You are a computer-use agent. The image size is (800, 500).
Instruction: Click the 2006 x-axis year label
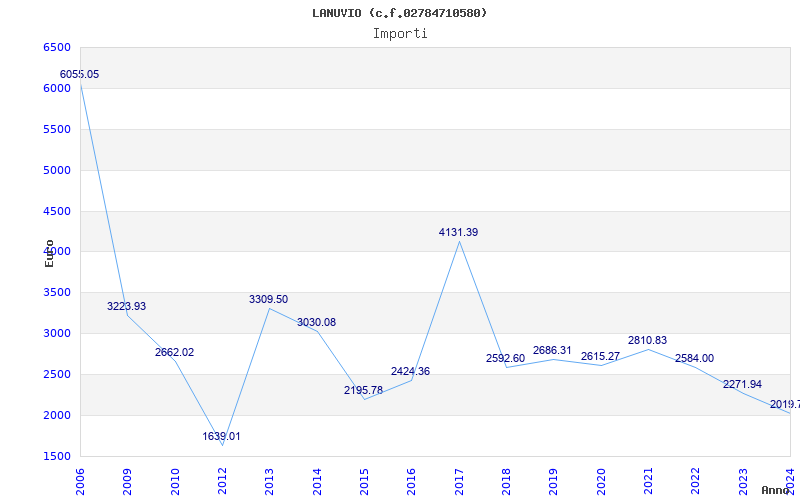[80, 482]
